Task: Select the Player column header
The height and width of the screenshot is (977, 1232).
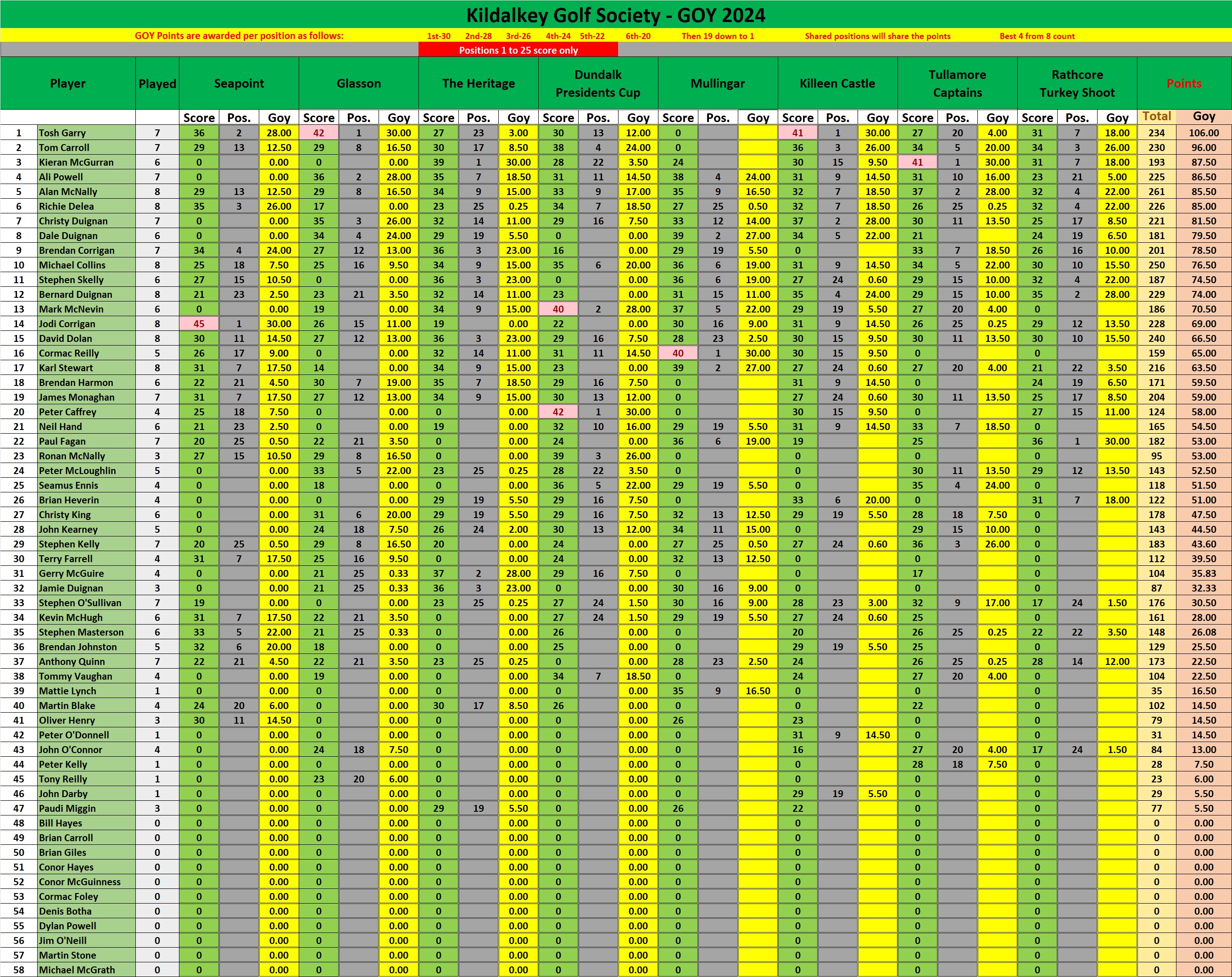Action: point(68,84)
